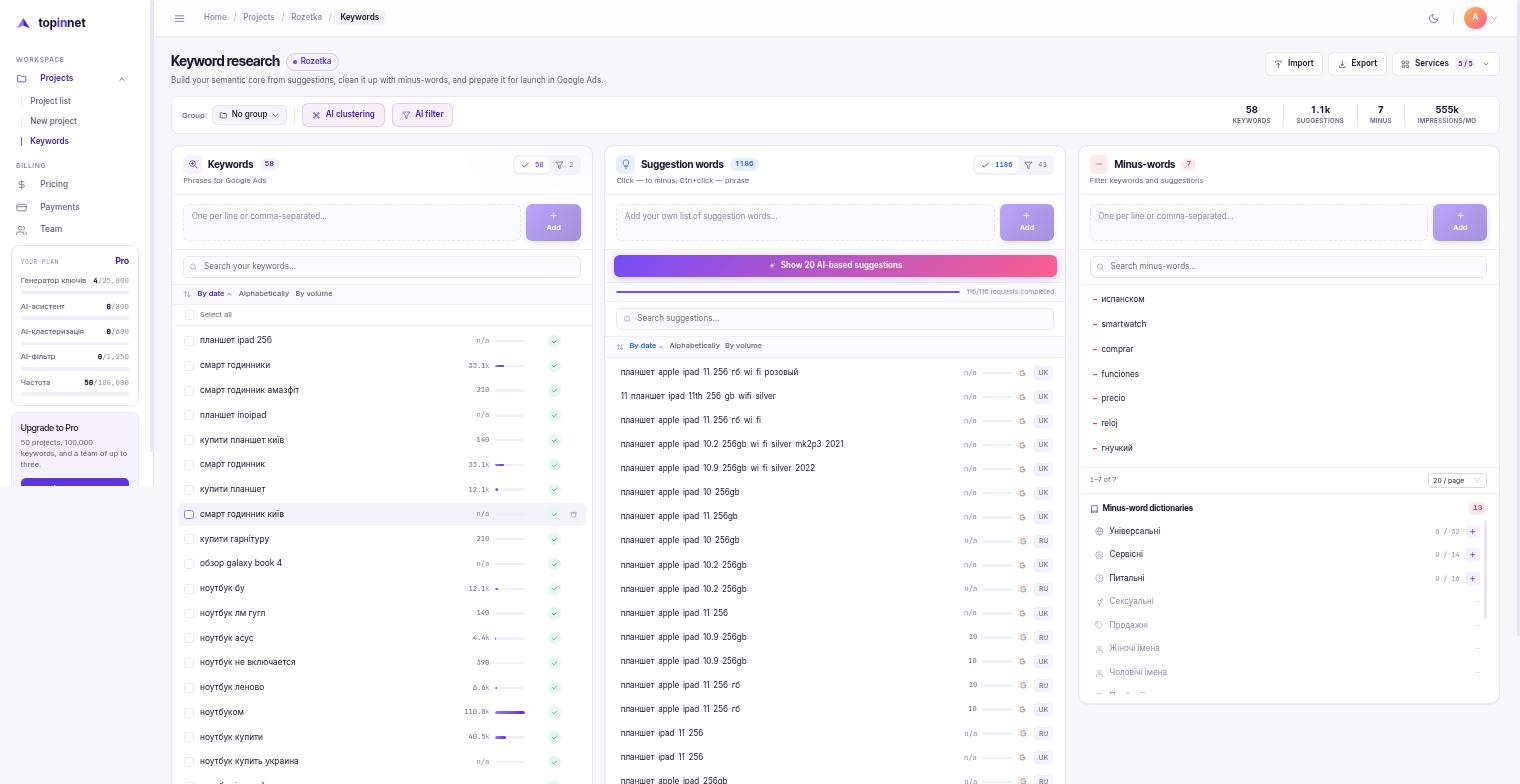Image resolution: width=1520 pixels, height=784 pixels.
Task: Open the avatar dropdown chevron
Action: [x=1494, y=18]
